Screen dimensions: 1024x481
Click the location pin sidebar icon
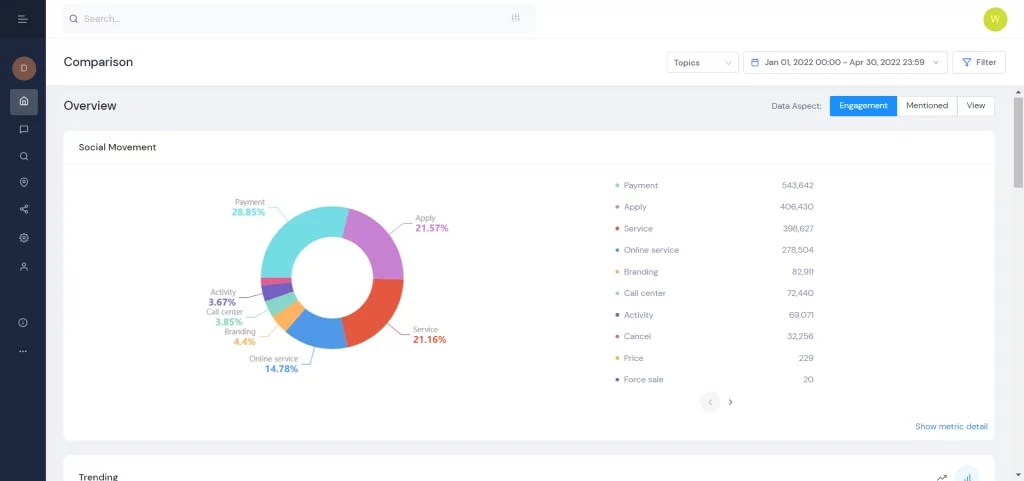(x=24, y=182)
